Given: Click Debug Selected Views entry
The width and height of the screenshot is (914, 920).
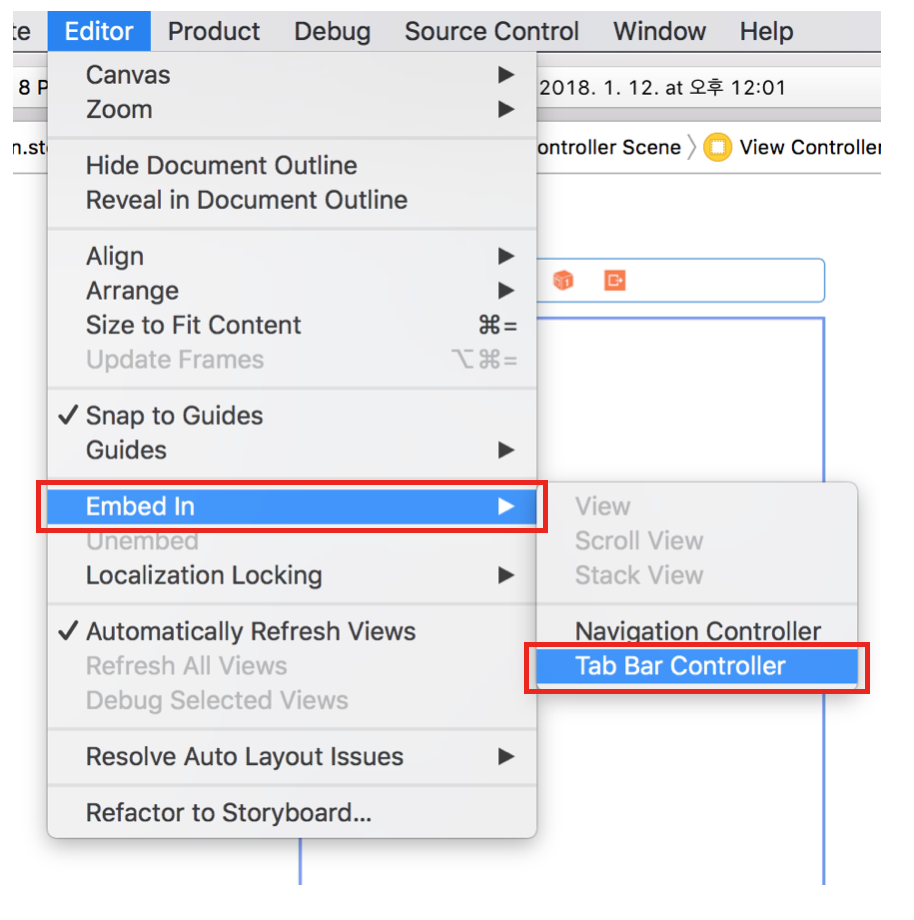Looking at the screenshot, I should (292, 701).
